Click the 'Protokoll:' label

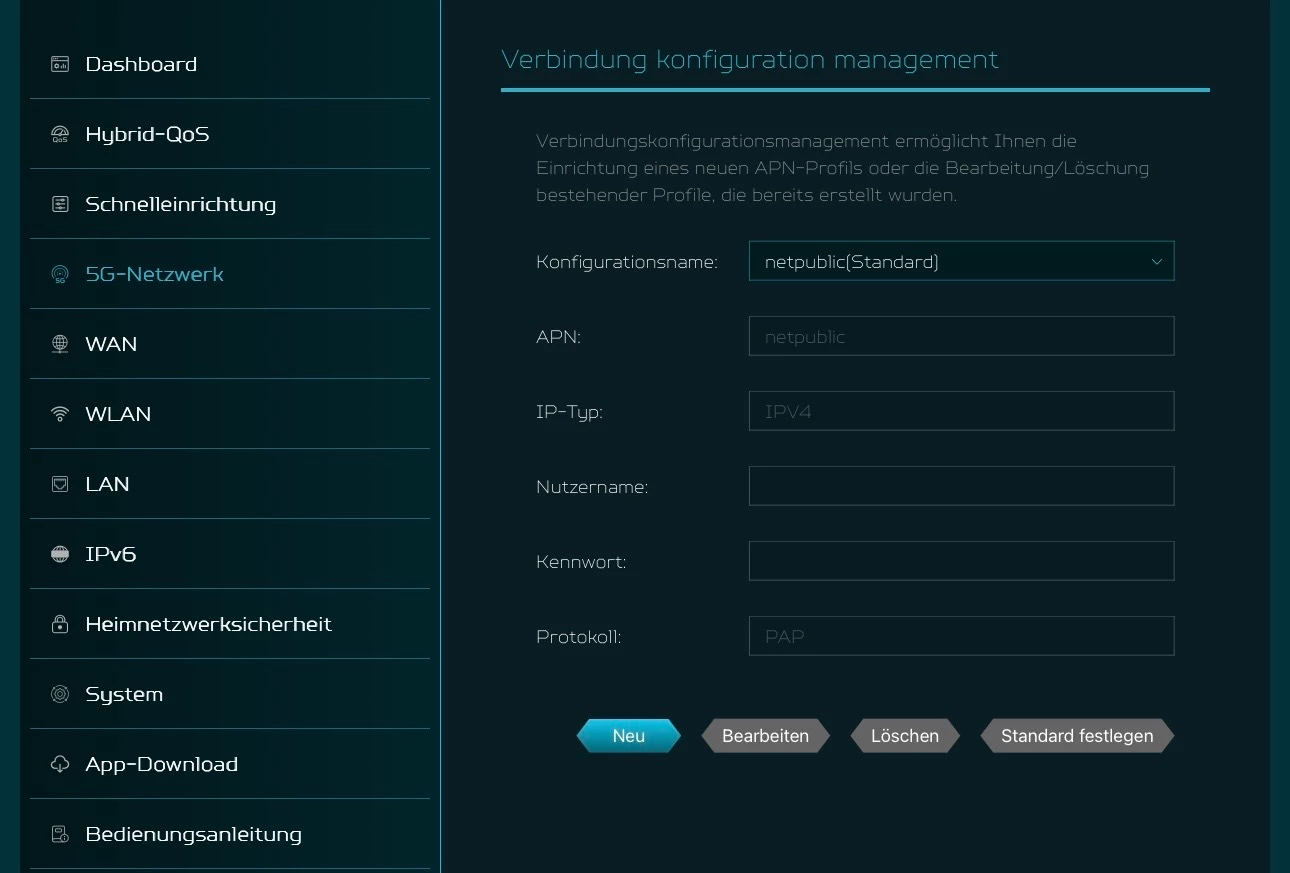coord(579,637)
